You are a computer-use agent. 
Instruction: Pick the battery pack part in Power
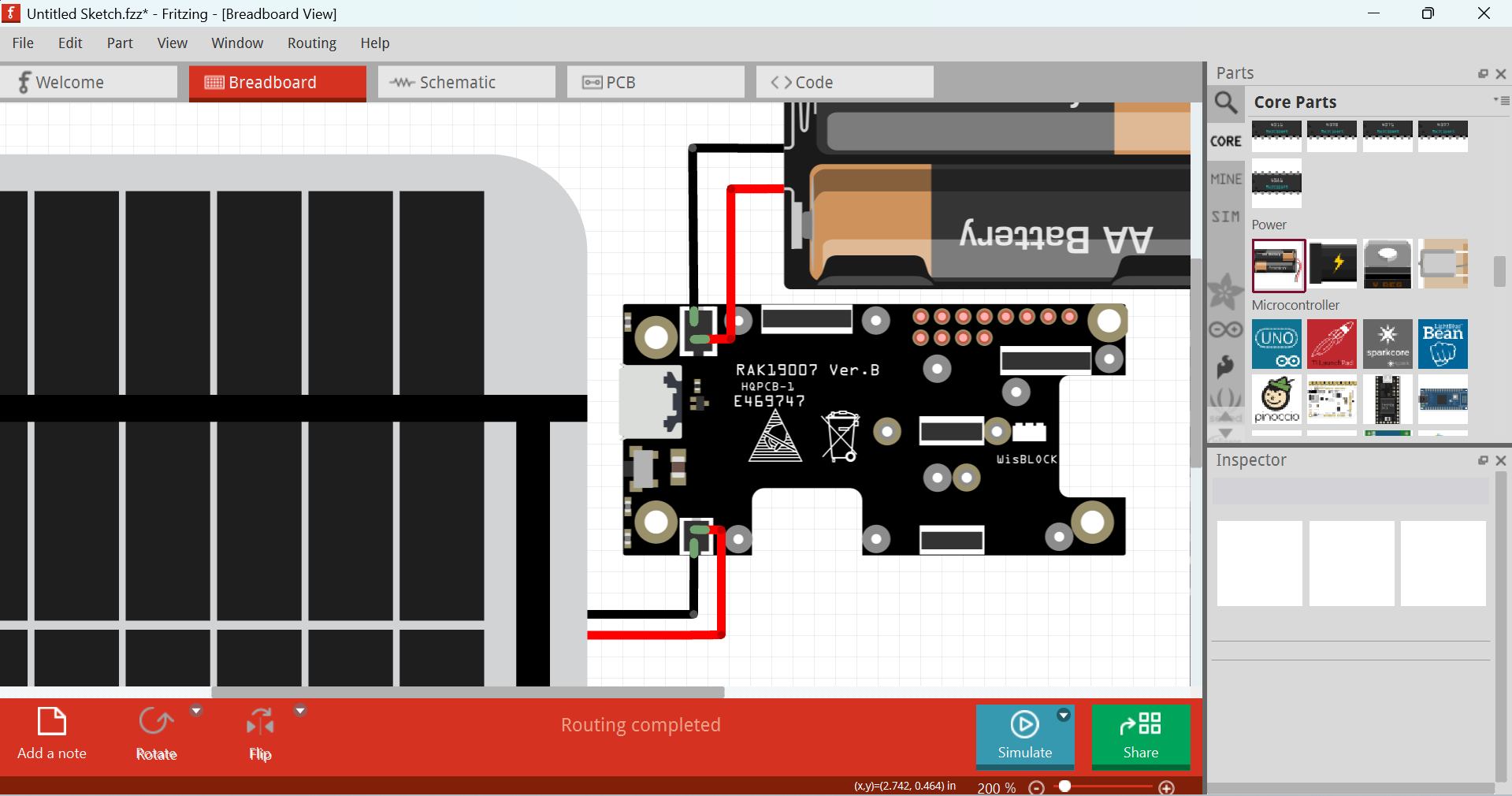click(1276, 265)
